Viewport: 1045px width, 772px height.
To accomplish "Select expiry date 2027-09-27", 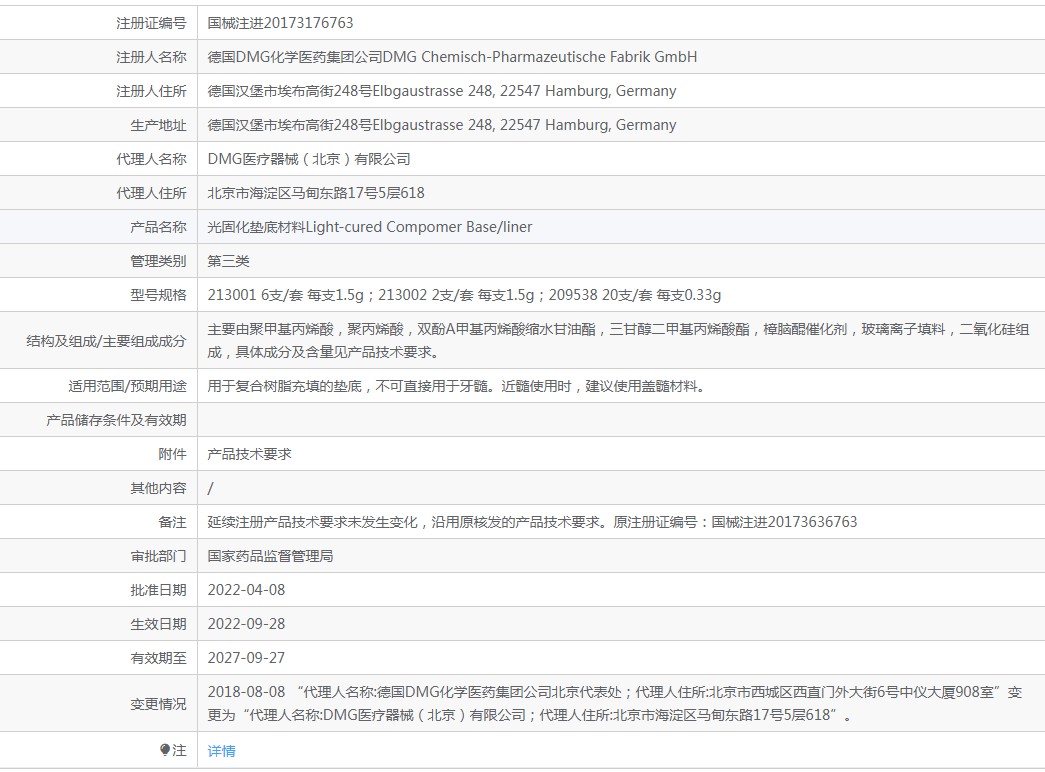I will click(247, 658).
